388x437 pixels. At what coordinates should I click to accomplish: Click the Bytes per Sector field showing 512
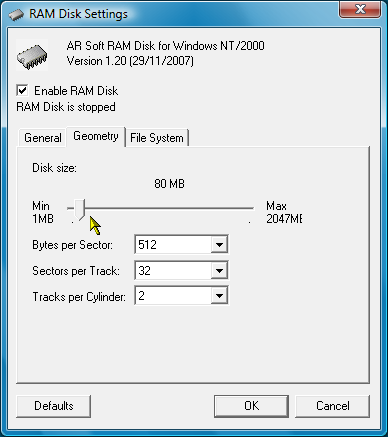coord(181,245)
